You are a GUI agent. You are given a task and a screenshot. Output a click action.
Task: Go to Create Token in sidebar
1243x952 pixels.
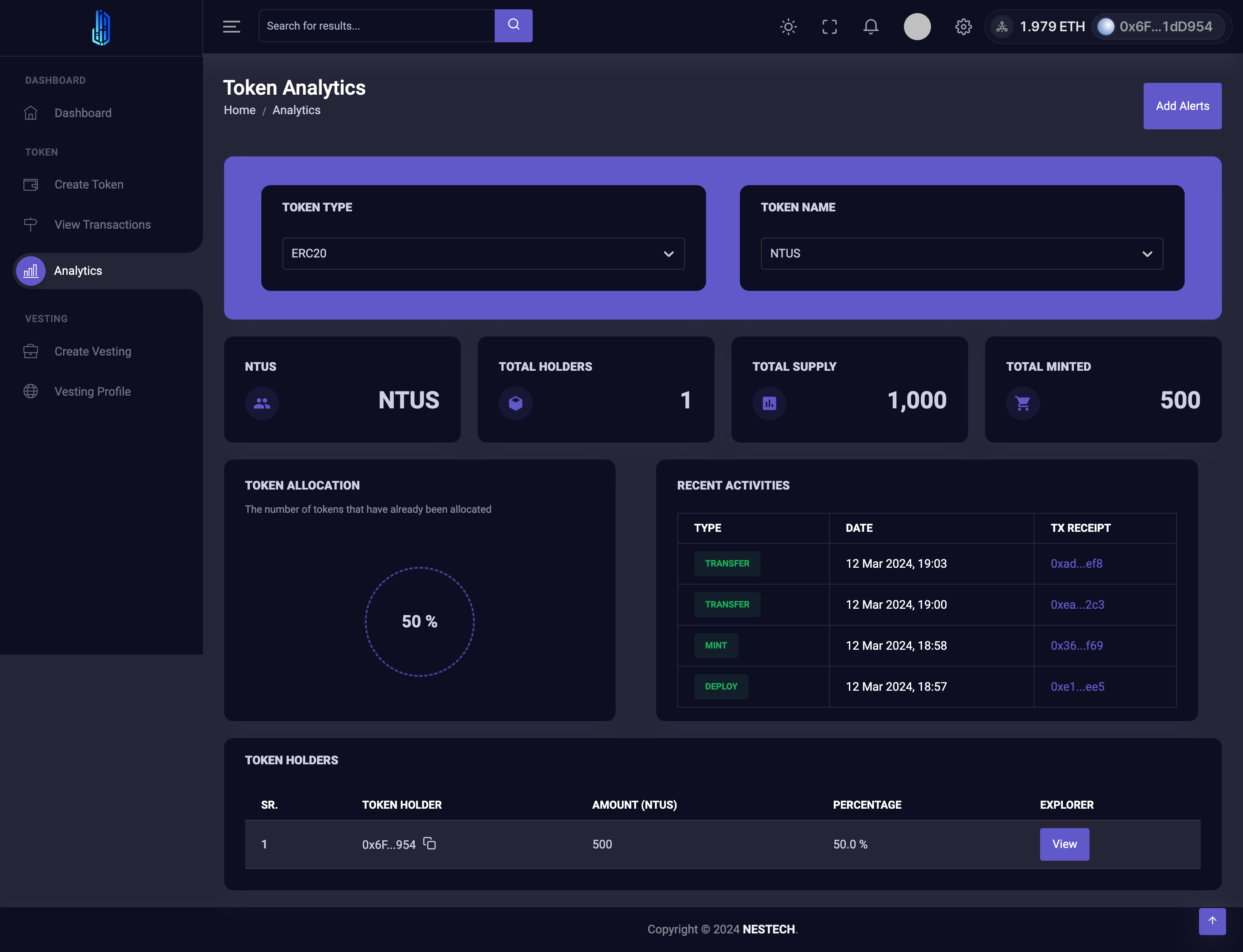(x=89, y=184)
